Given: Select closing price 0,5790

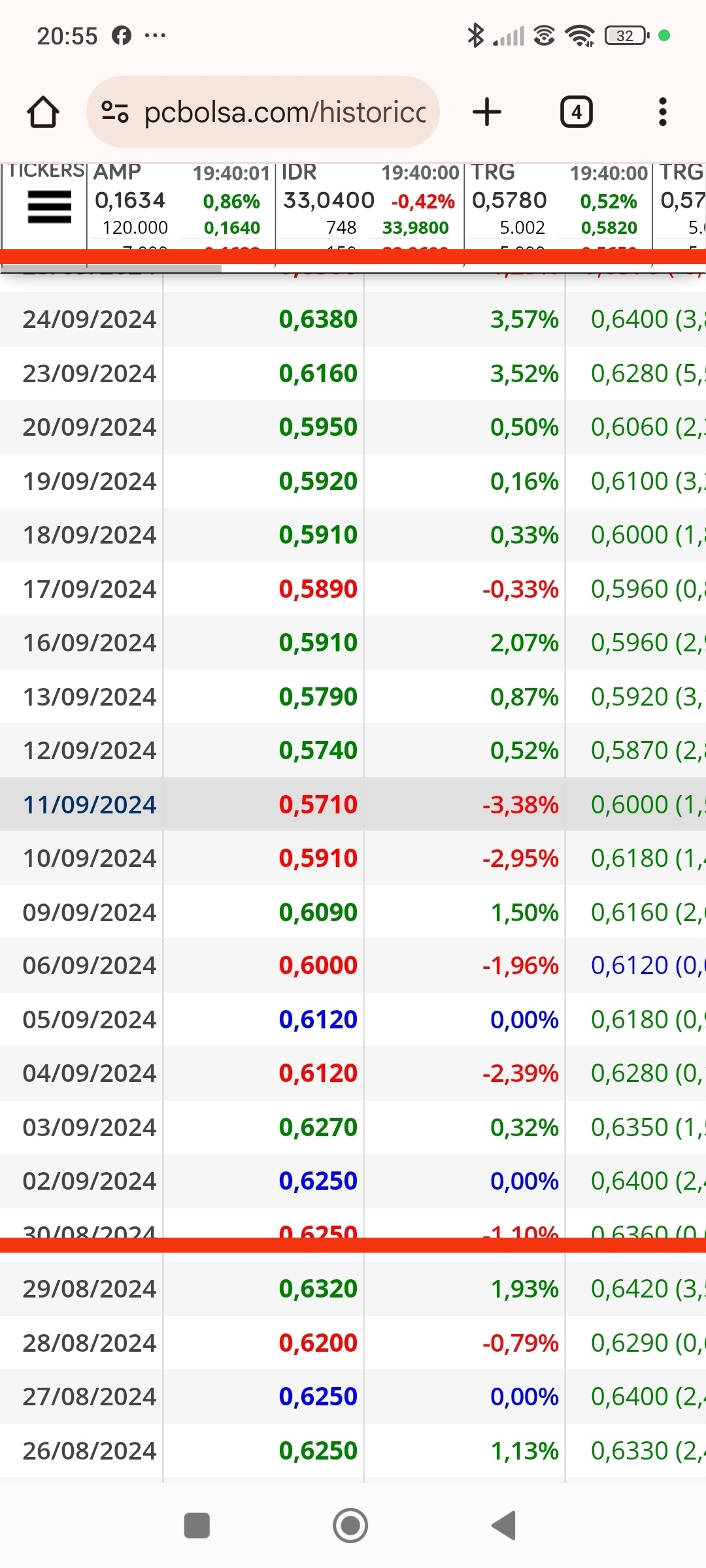Looking at the screenshot, I should (318, 697).
